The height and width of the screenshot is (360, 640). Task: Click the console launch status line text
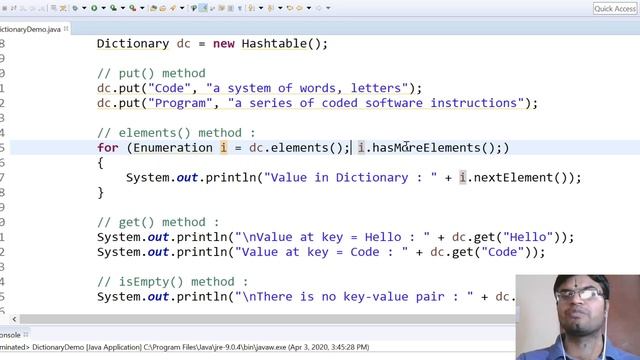click(x=184, y=347)
